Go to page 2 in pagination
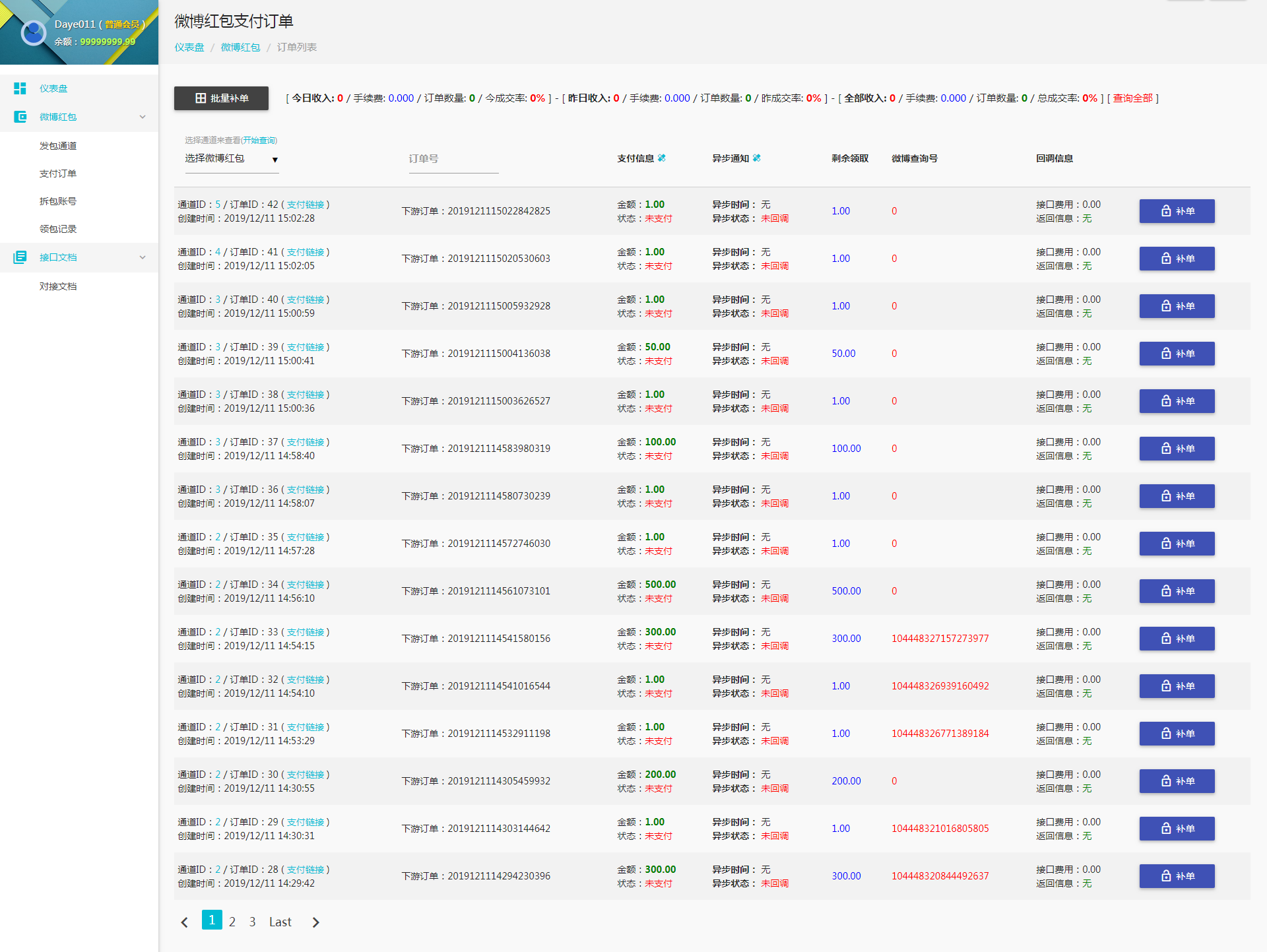1267x952 pixels. 232,922
